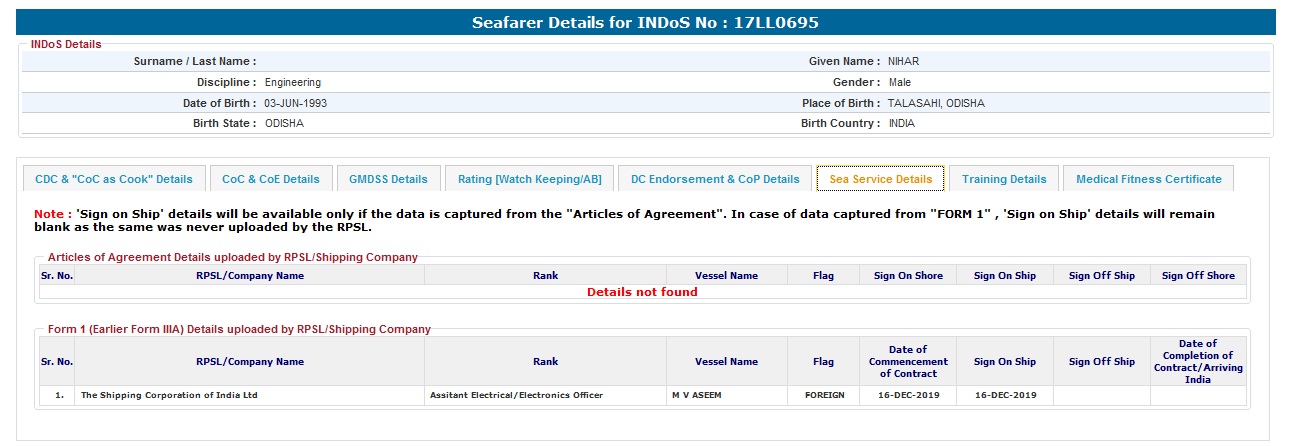Click the Form 1 Vessel Name column header
The width and height of the screenshot is (1307, 446).
point(726,361)
